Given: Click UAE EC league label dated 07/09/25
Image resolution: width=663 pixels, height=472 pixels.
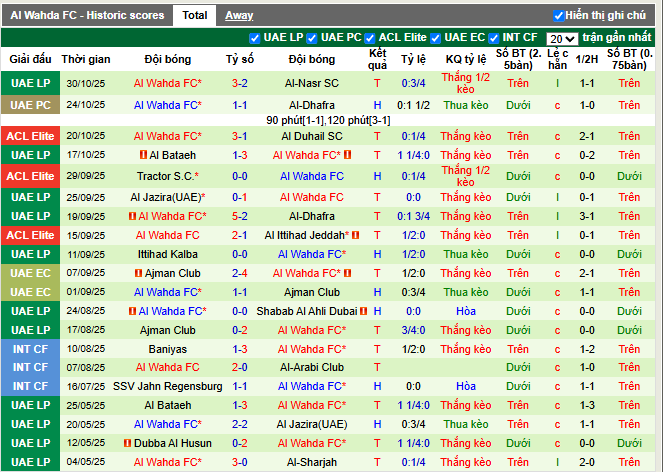Looking at the screenshot, I should point(30,273).
